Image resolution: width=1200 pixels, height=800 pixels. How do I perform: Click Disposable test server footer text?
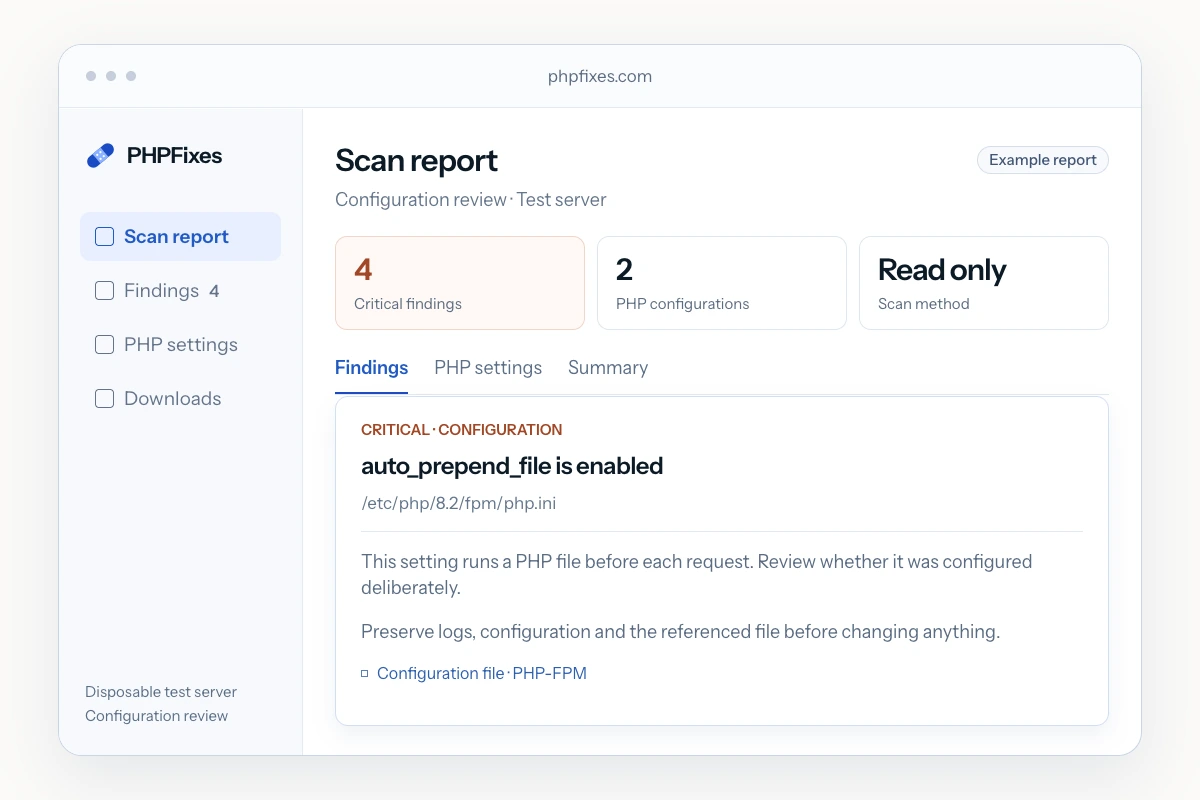coord(161,692)
